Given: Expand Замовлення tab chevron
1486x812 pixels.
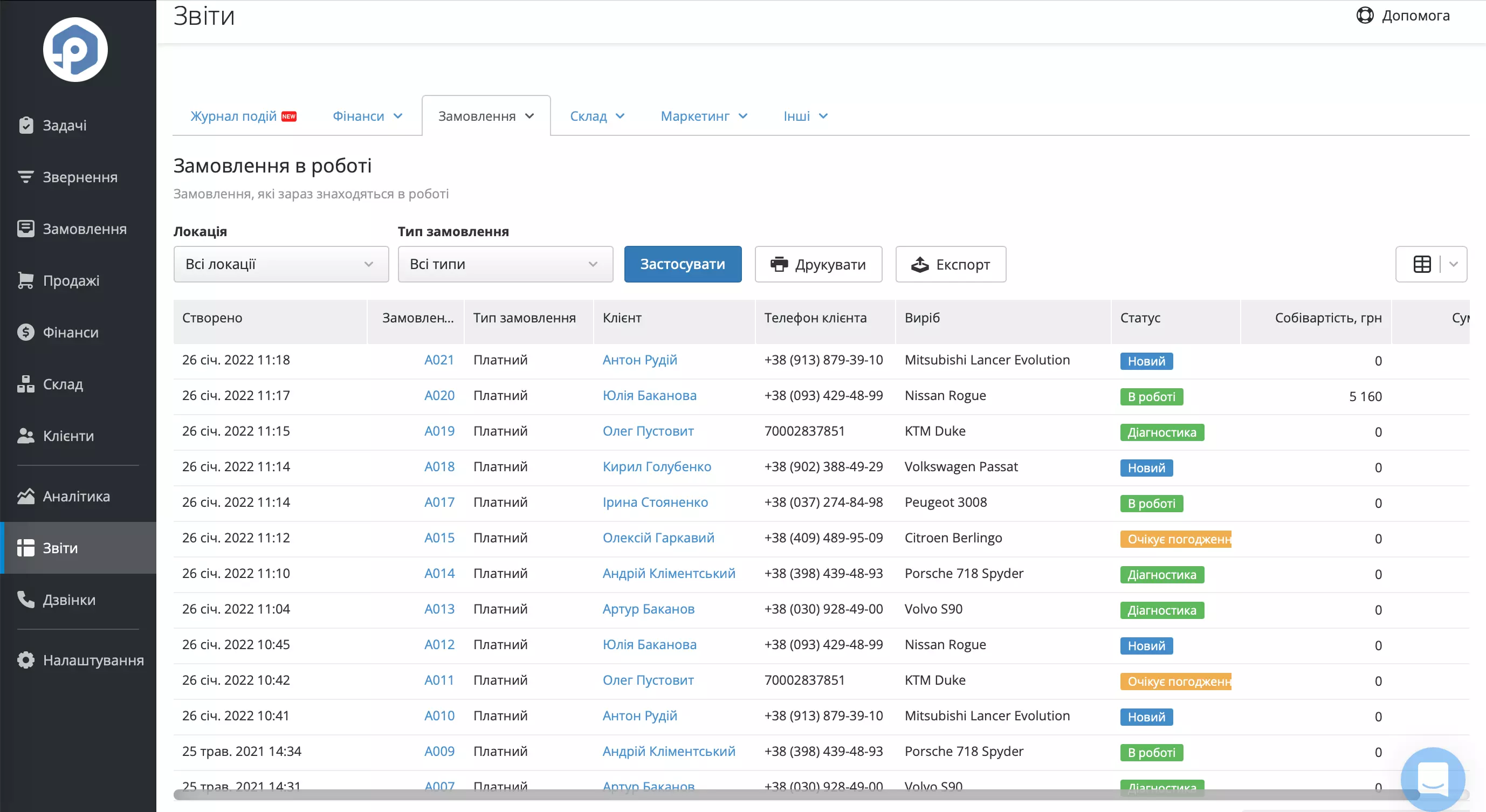Looking at the screenshot, I should (x=529, y=116).
